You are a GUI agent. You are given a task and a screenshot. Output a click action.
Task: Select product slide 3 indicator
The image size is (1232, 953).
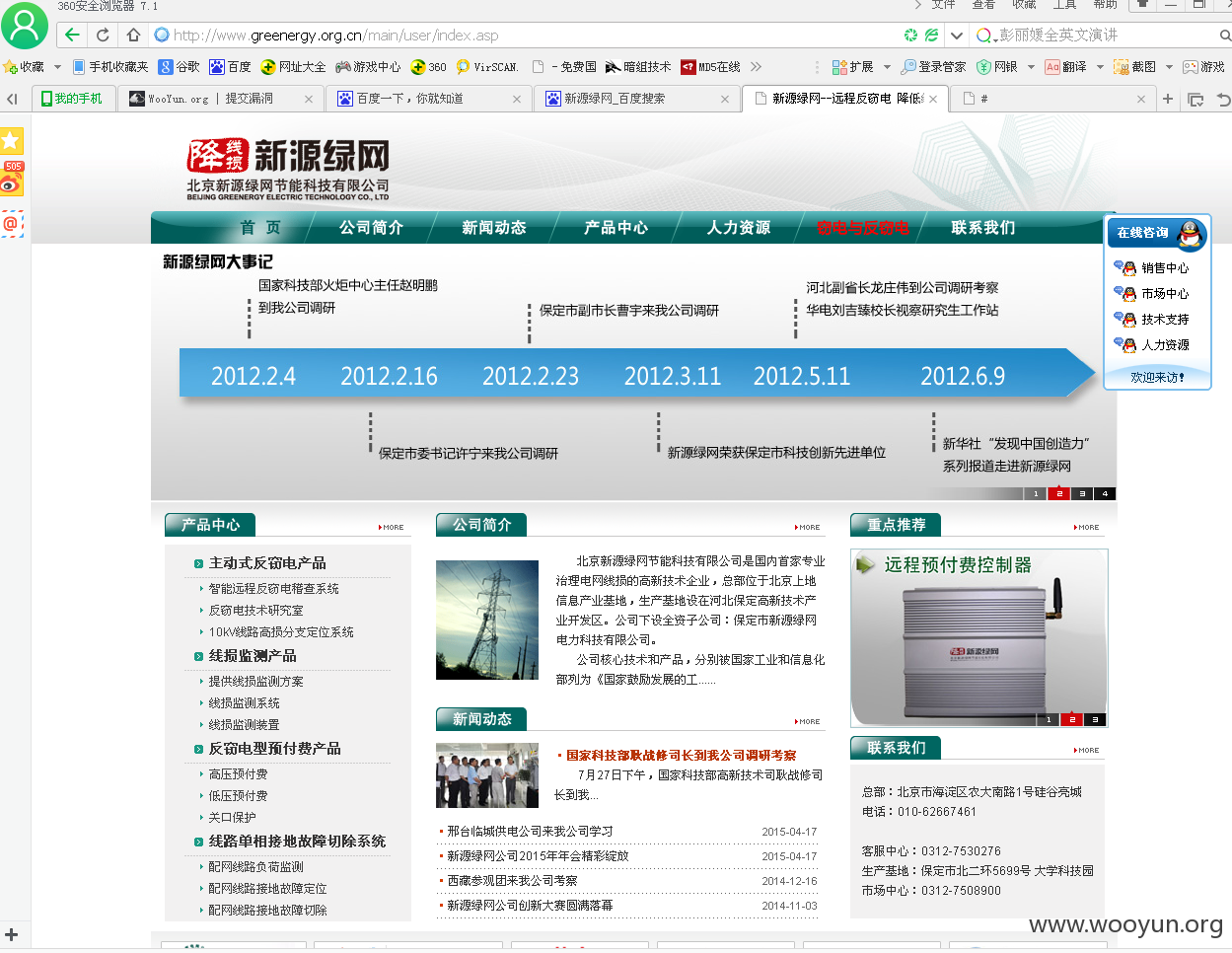pos(1095,719)
